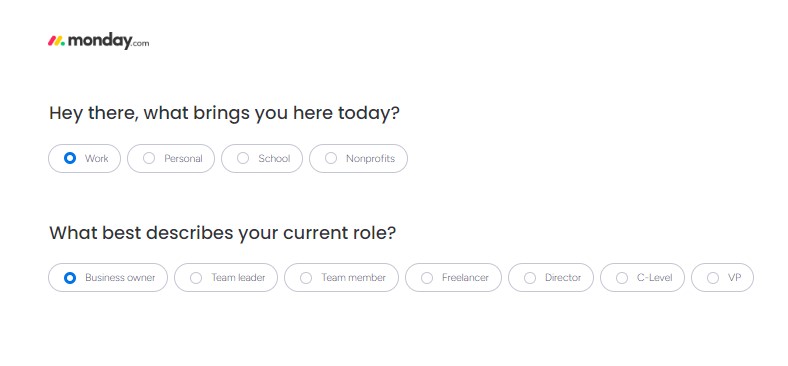Select the Director role option
Viewport: 788px width, 366px height.
click(551, 278)
